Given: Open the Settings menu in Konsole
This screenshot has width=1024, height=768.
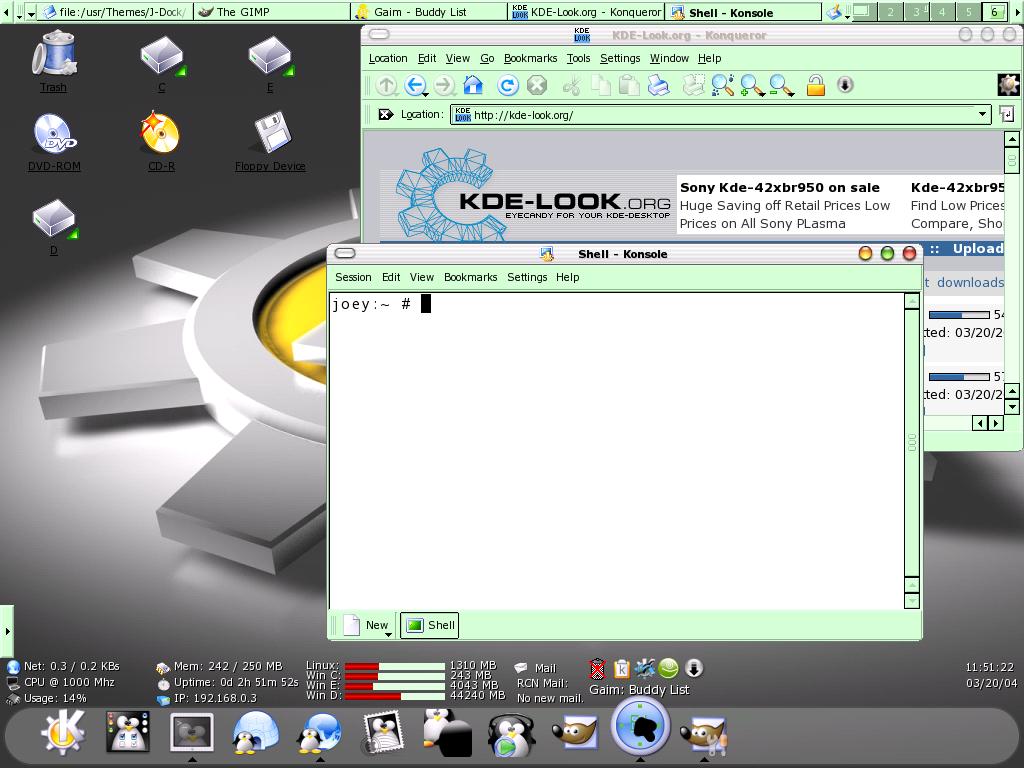Looking at the screenshot, I should pyautogui.click(x=527, y=277).
